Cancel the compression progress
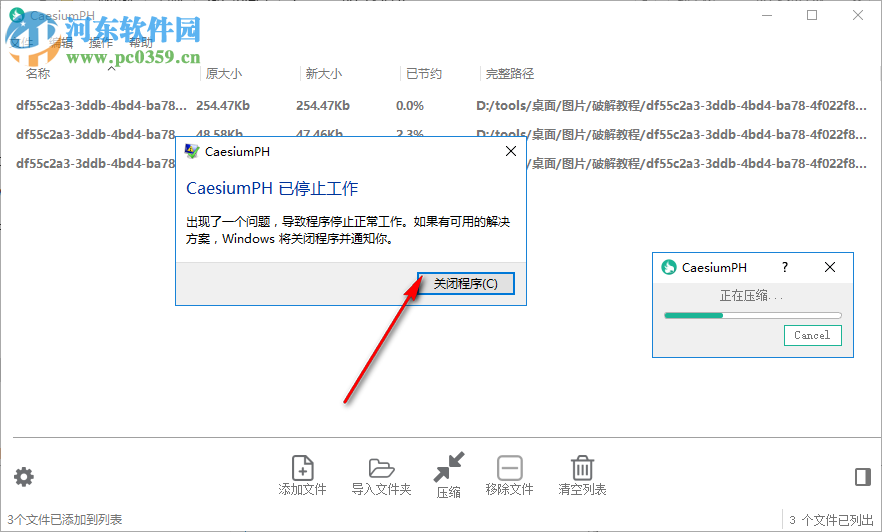Viewport: 882px width, 532px height. 812,335
